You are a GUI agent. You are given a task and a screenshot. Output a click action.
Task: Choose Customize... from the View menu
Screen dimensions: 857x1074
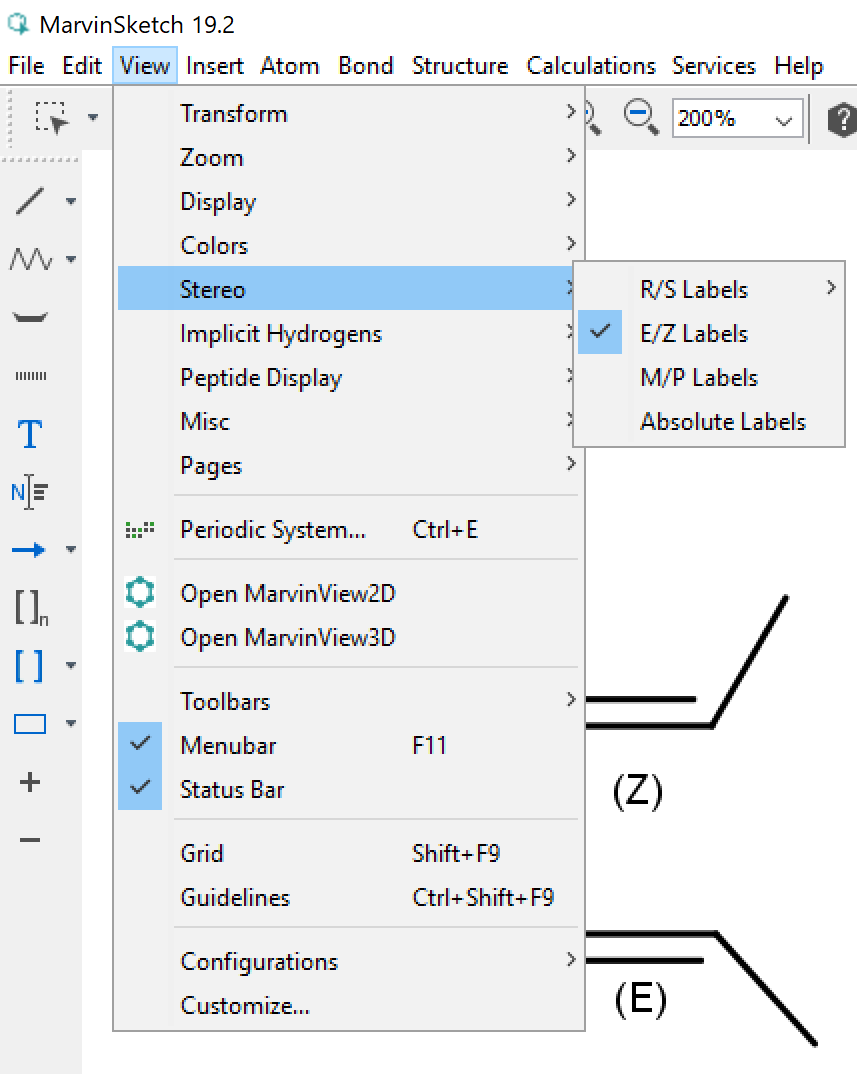pyautogui.click(x=245, y=1006)
